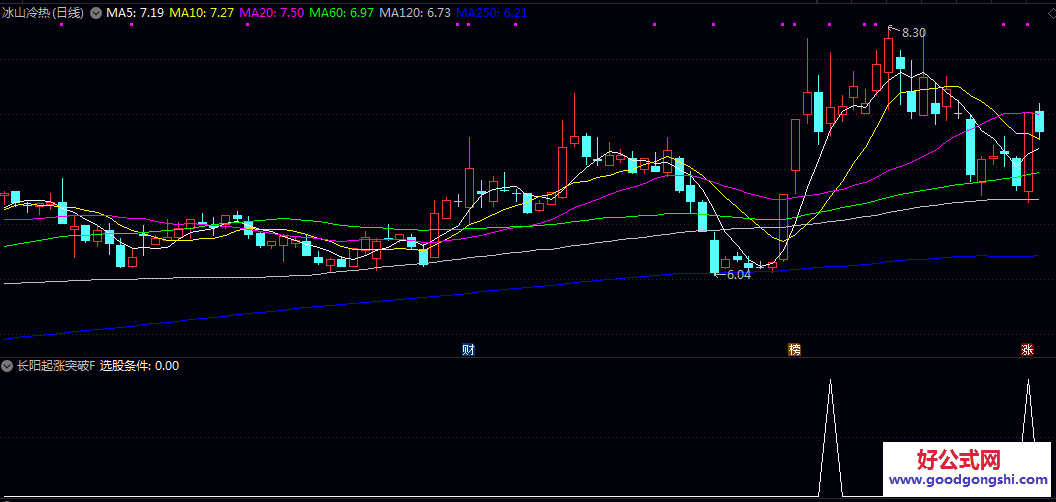Click the yellow MA10: 7.27 label
The image size is (1056, 502).
[x=201, y=12]
